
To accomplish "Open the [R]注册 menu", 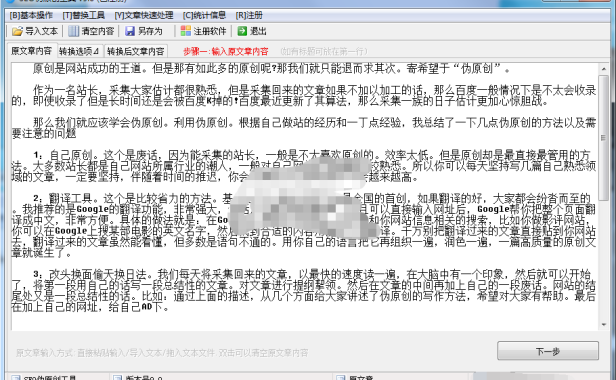I will [249, 15].
